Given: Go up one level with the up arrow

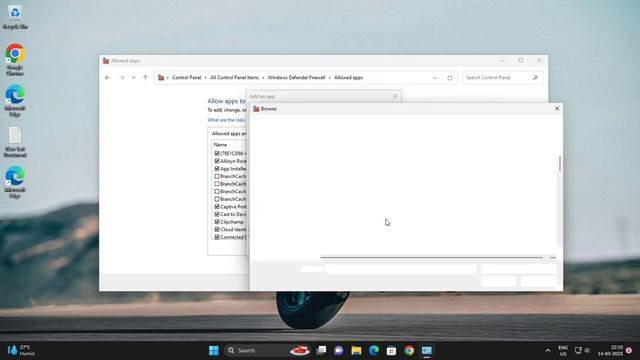Looking at the screenshot, I should point(145,78).
